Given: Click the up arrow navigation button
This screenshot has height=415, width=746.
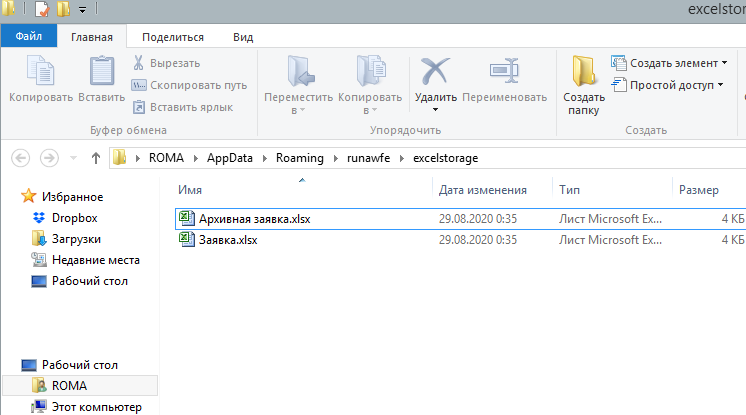Looking at the screenshot, I should tap(96, 157).
